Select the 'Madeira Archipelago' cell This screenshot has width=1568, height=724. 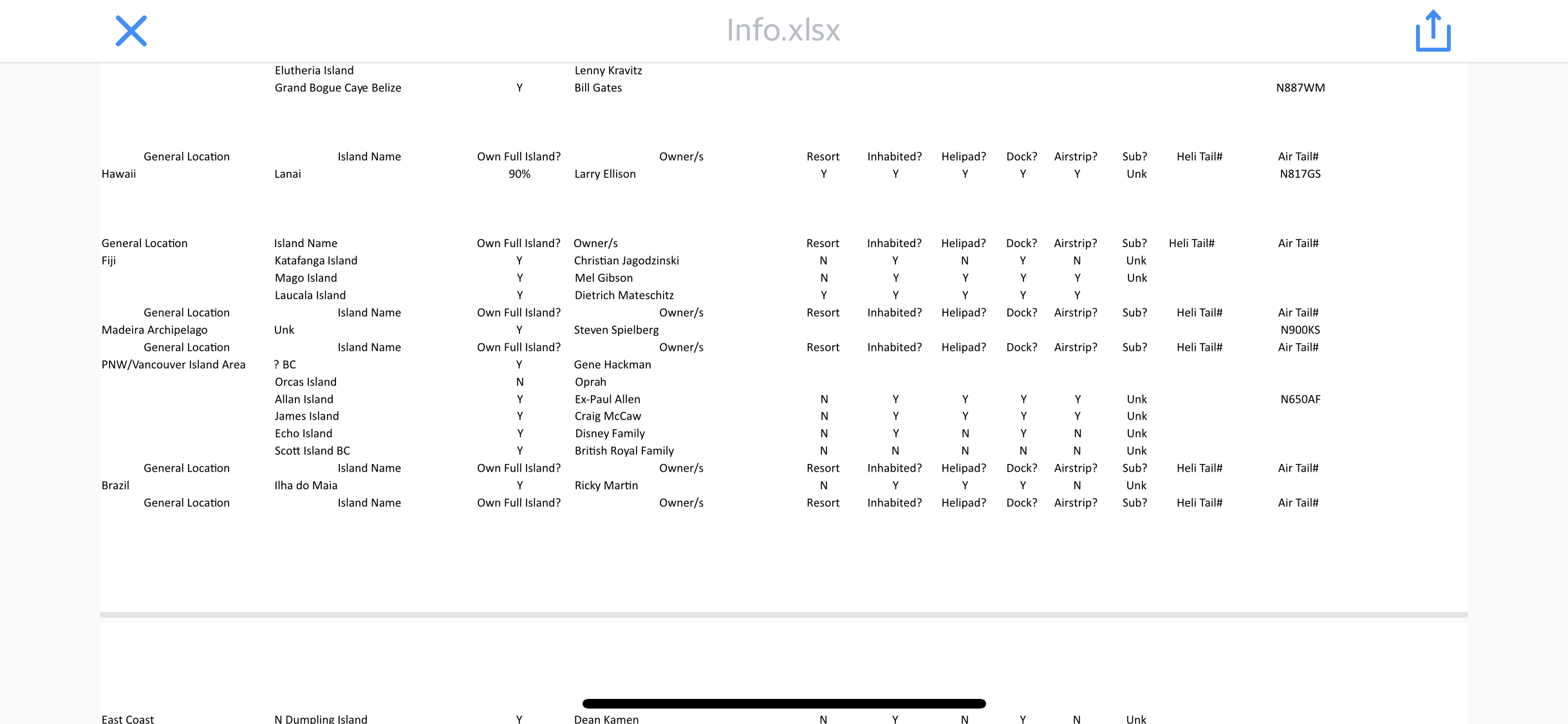[154, 330]
